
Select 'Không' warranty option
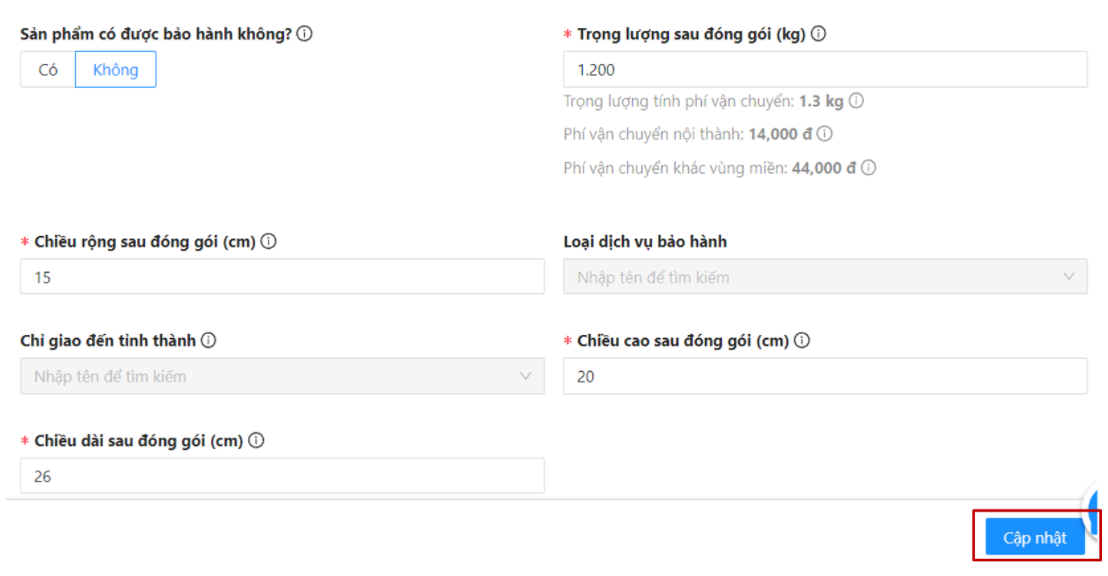[x=115, y=70]
